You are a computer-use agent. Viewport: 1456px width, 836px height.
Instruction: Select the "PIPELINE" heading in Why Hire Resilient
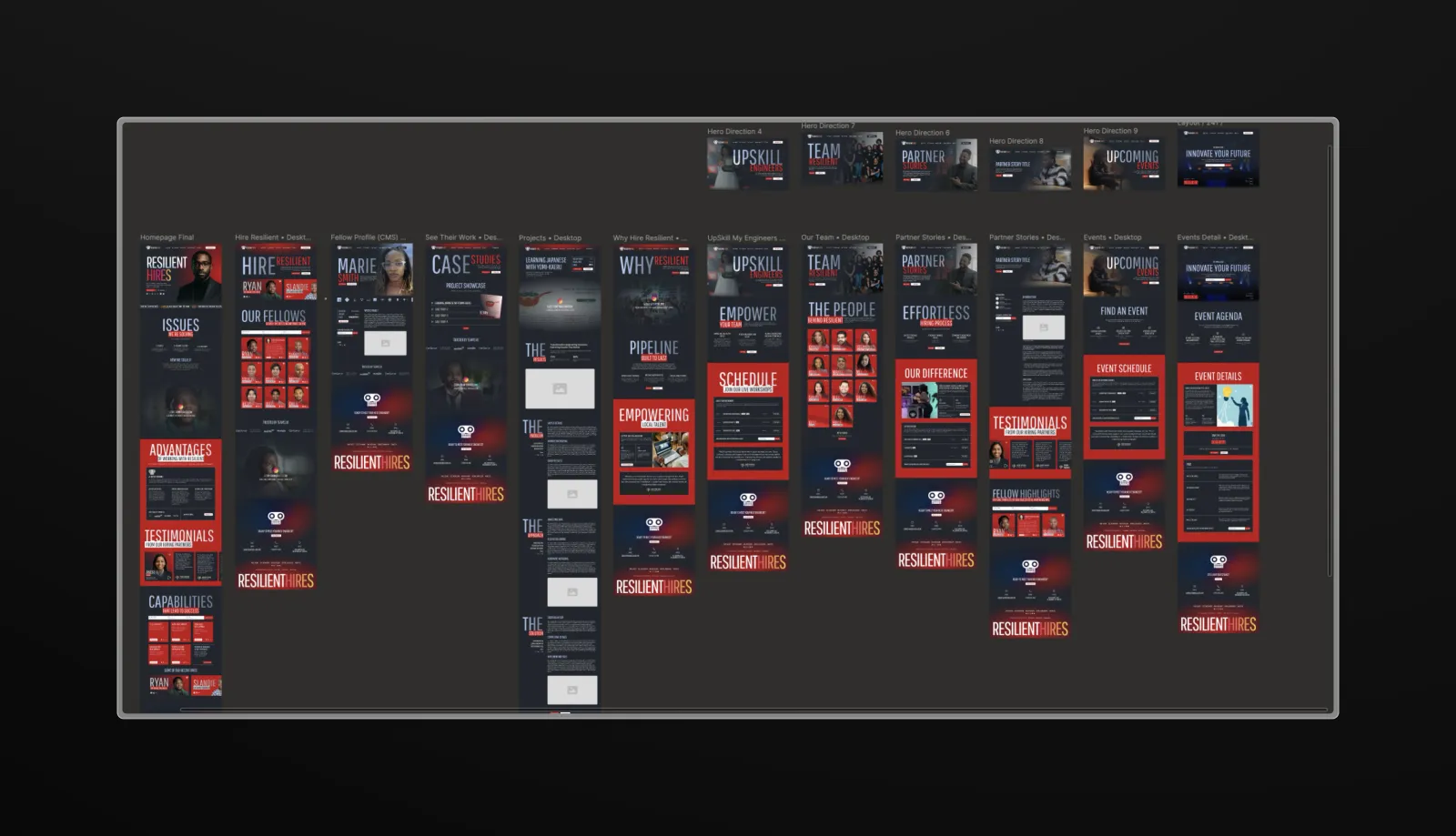tap(653, 348)
